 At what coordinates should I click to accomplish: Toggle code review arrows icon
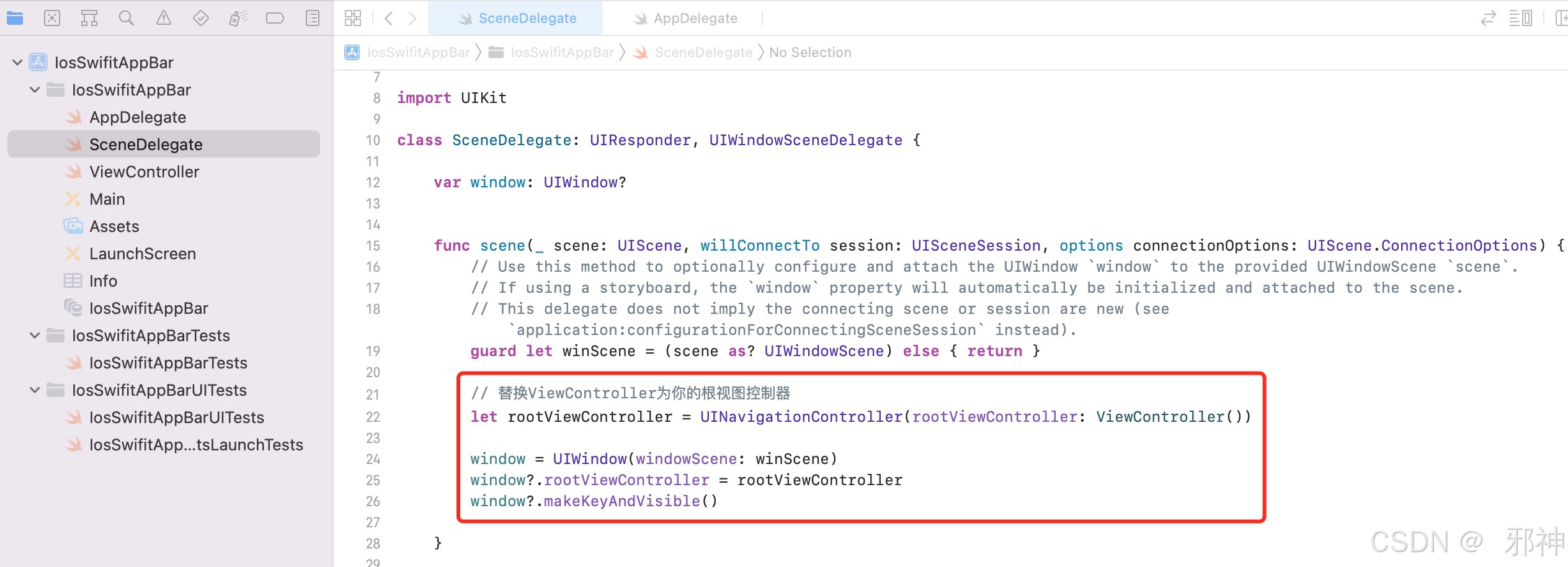[x=1489, y=18]
